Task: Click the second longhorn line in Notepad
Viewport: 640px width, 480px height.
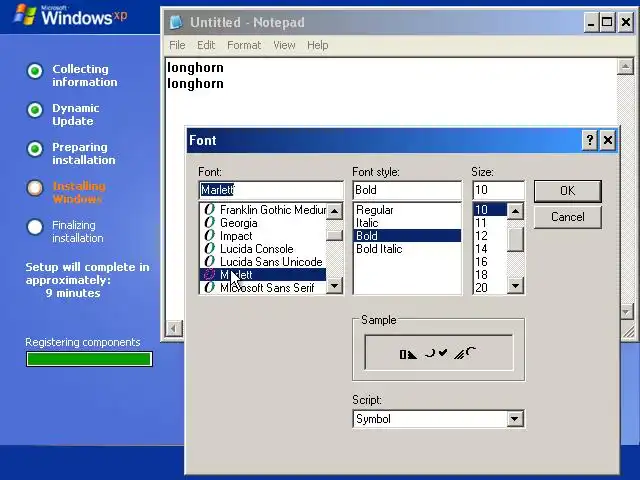Action: tap(196, 84)
